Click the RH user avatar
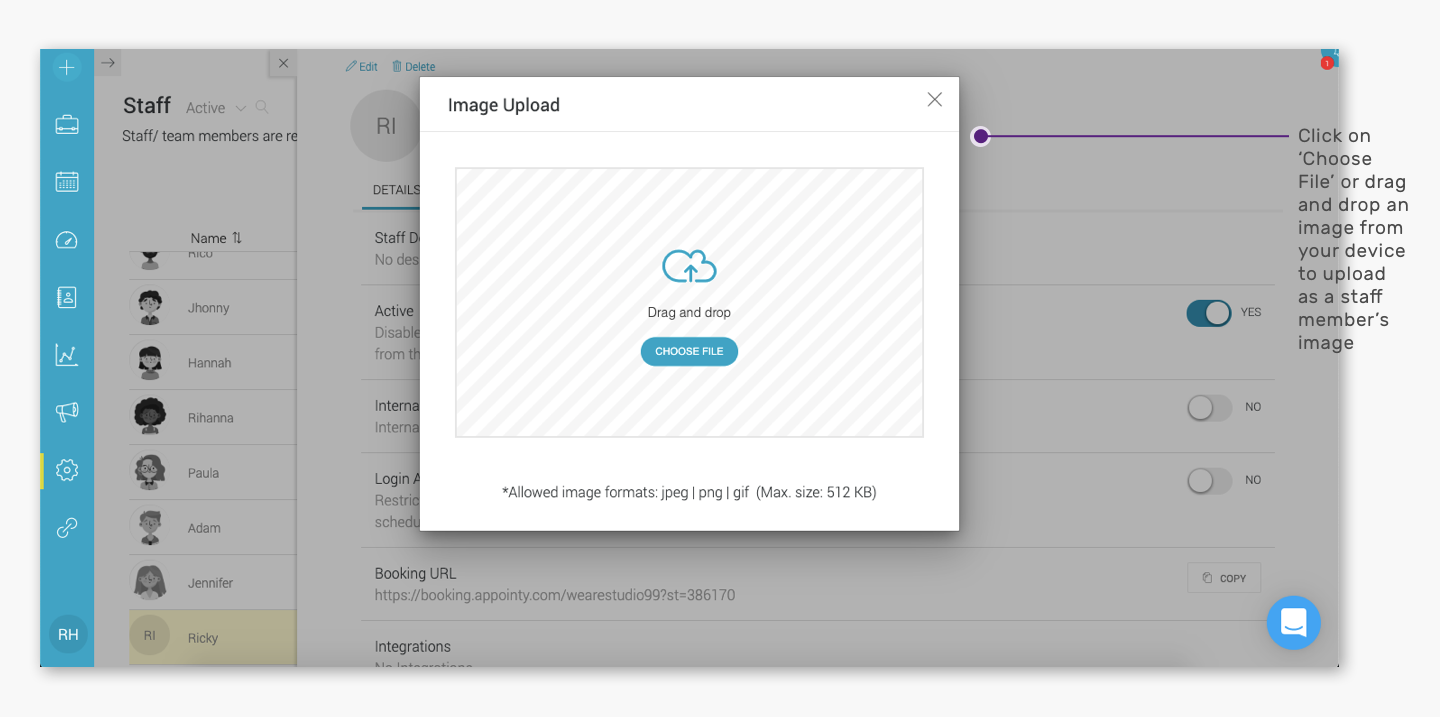 point(68,634)
